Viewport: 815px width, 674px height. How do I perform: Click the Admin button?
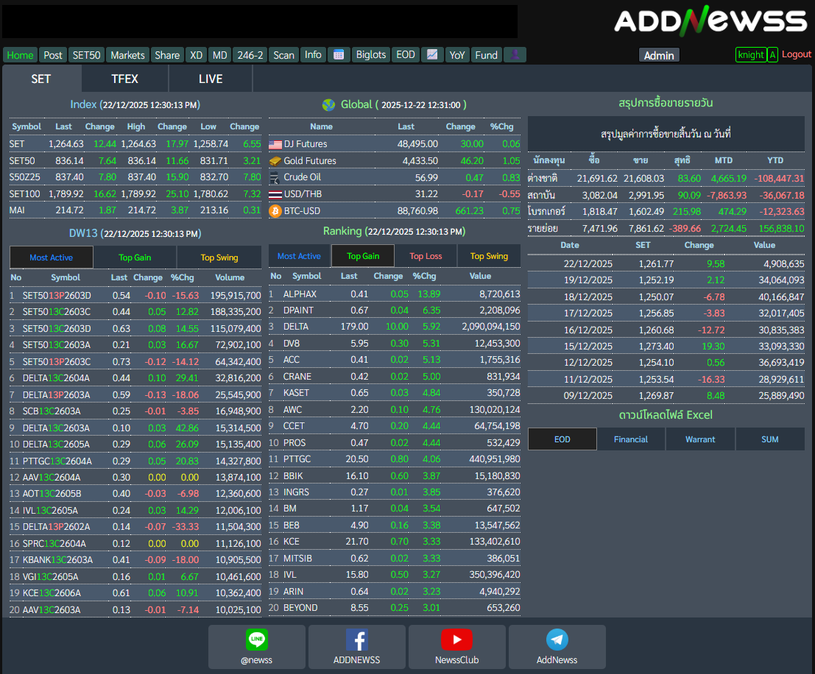658,56
